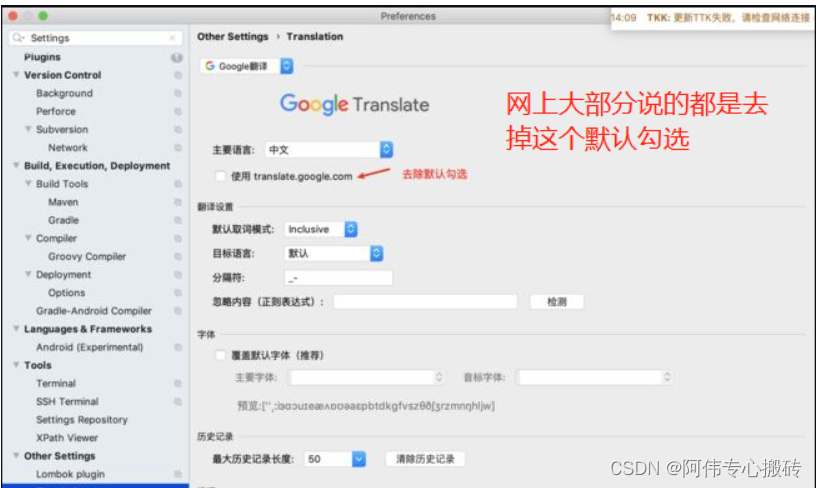Collapse the Tools tree node
This screenshot has width=817, height=488.
tap(16, 365)
